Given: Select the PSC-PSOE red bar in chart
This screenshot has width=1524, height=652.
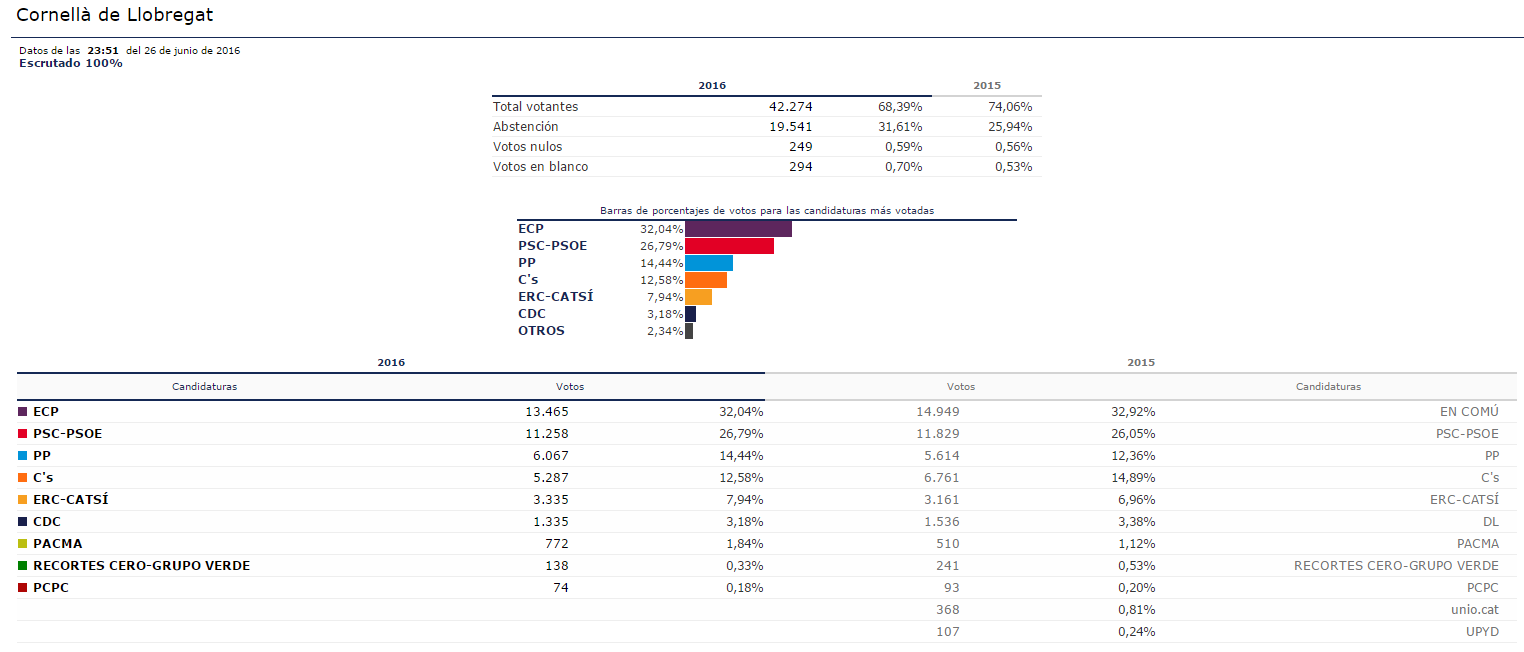Looking at the screenshot, I should tap(729, 246).
